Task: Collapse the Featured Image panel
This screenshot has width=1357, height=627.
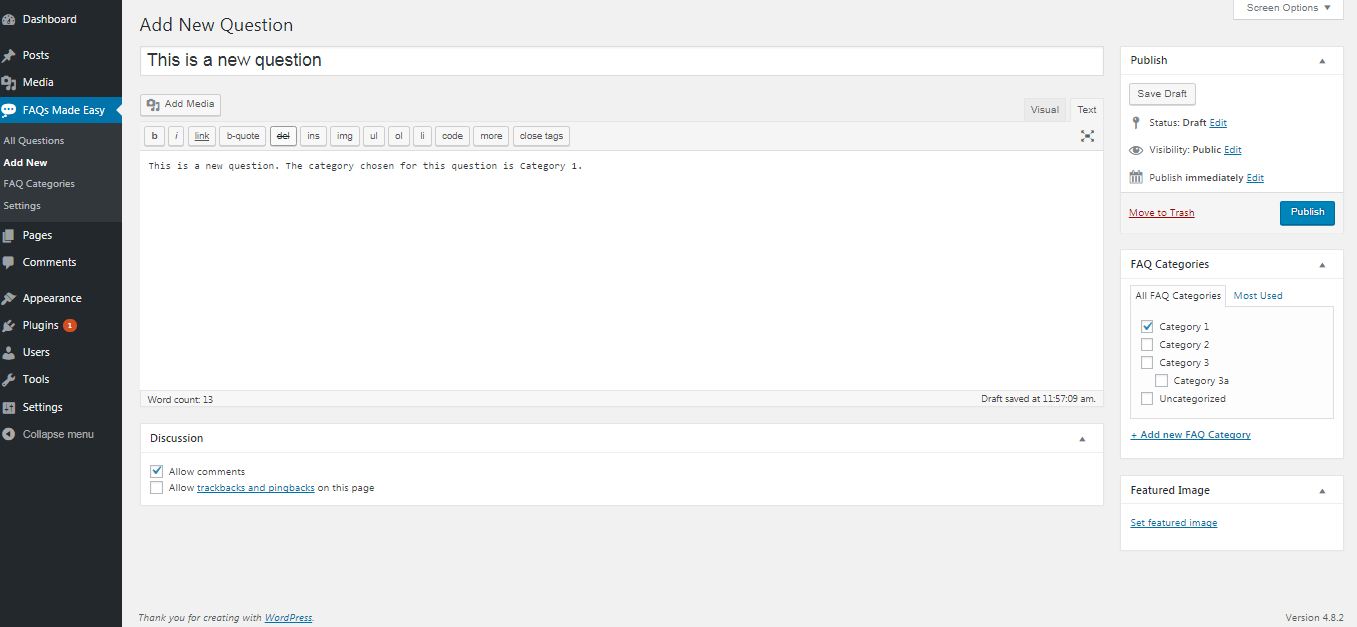Action: click(1322, 491)
